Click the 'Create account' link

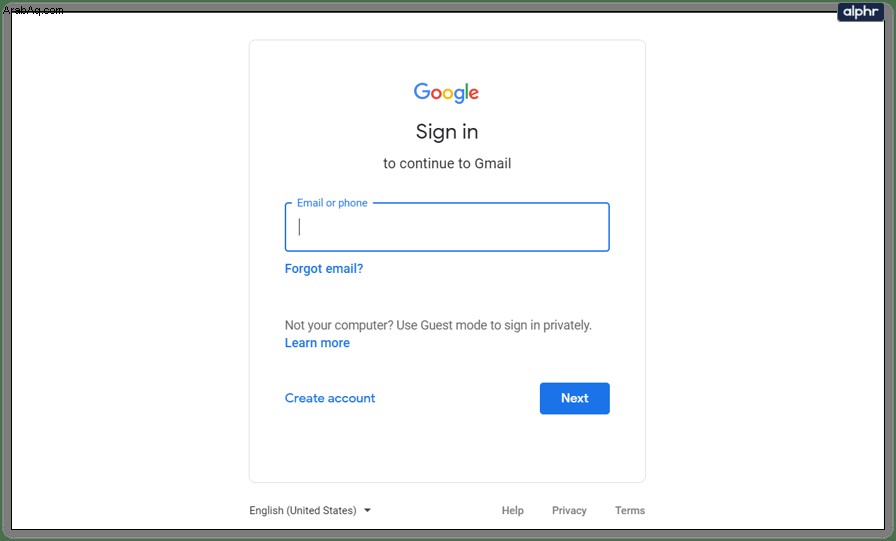pyautogui.click(x=330, y=398)
